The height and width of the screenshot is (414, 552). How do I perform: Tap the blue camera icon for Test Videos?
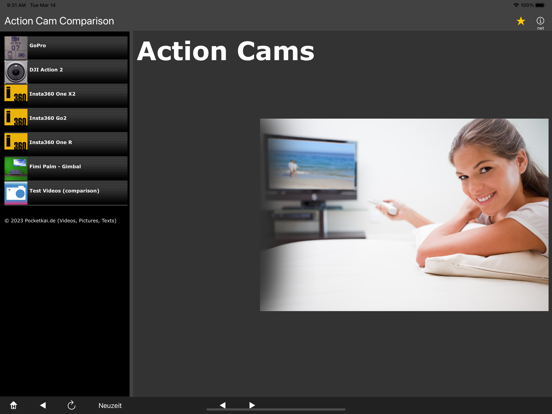[16, 193]
